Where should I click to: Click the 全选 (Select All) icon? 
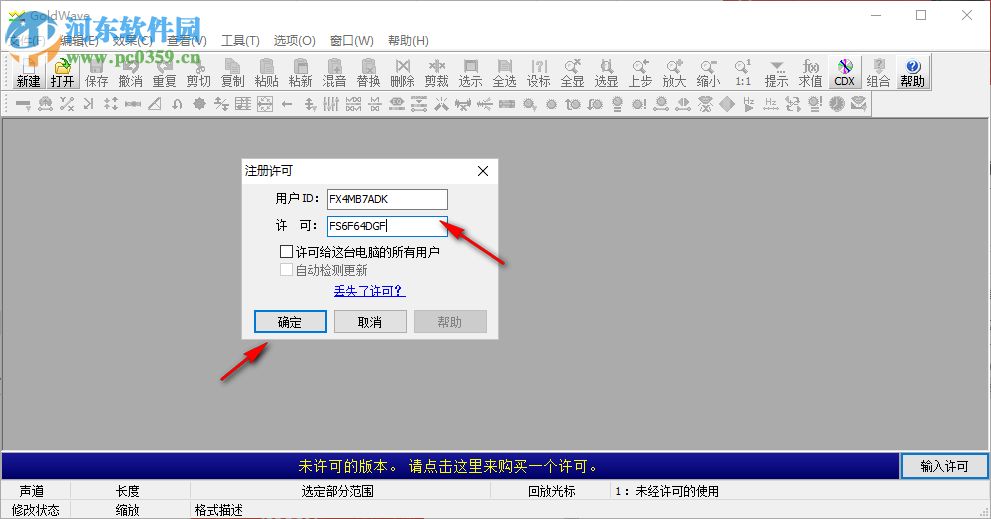click(x=504, y=72)
